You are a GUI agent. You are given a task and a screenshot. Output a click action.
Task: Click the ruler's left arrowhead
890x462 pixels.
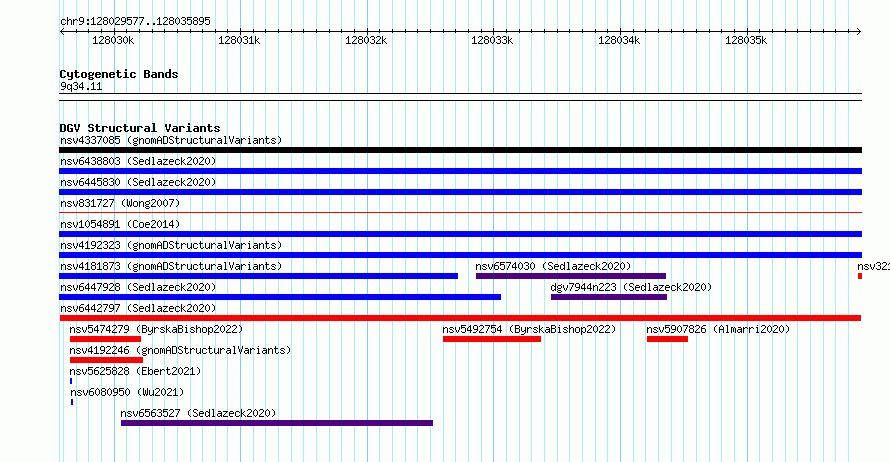click(x=62, y=32)
